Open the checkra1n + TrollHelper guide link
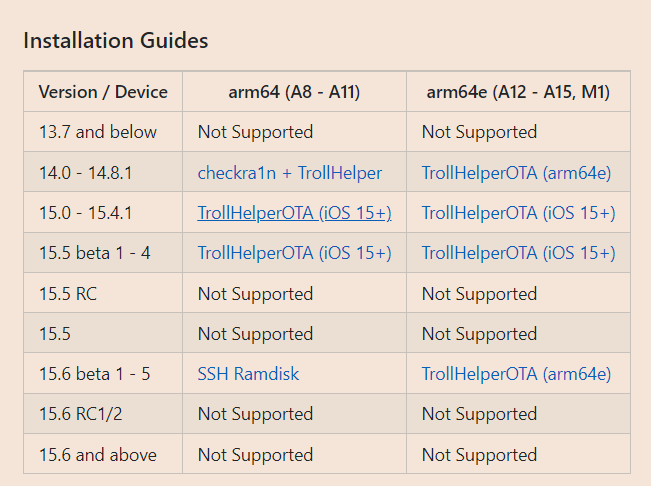Screen dimensions: 651x486 click(289, 173)
